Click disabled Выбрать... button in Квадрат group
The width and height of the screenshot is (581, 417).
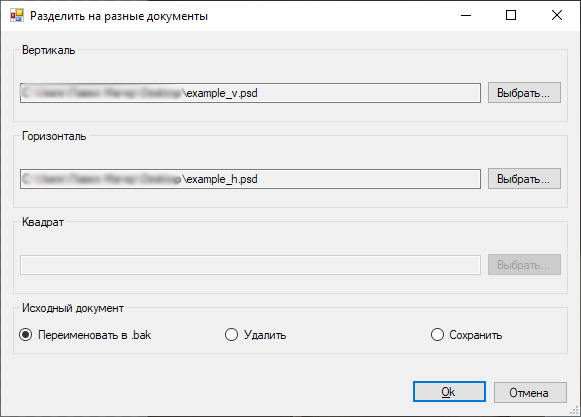point(524,265)
